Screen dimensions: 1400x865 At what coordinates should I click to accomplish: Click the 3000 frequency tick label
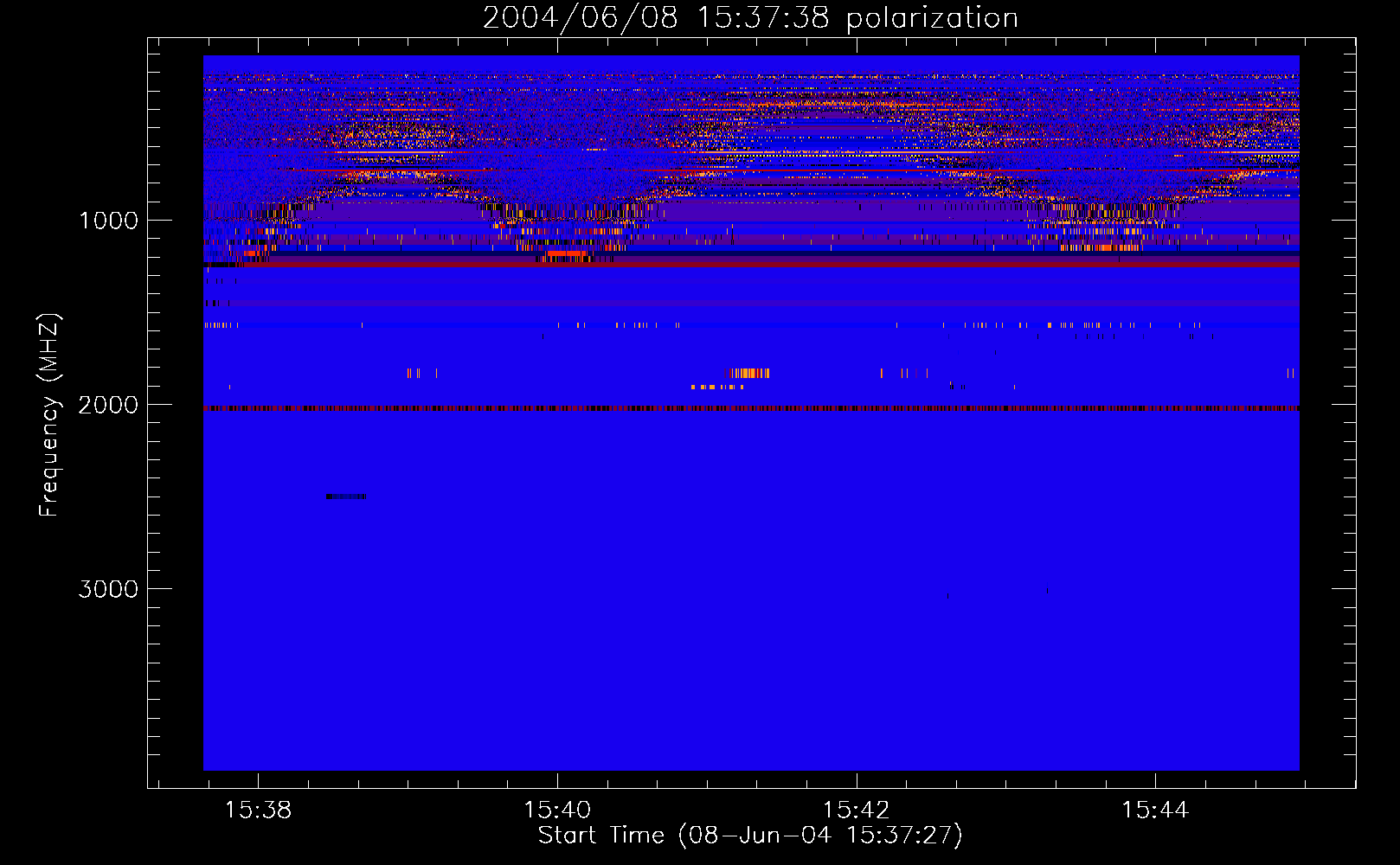pyautogui.click(x=108, y=589)
